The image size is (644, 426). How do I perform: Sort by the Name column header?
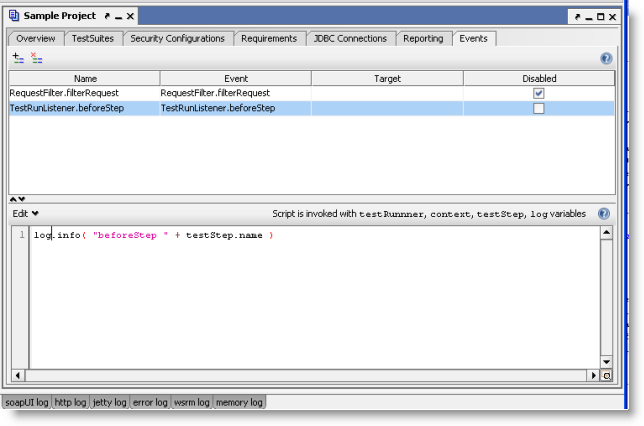[85, 78]
